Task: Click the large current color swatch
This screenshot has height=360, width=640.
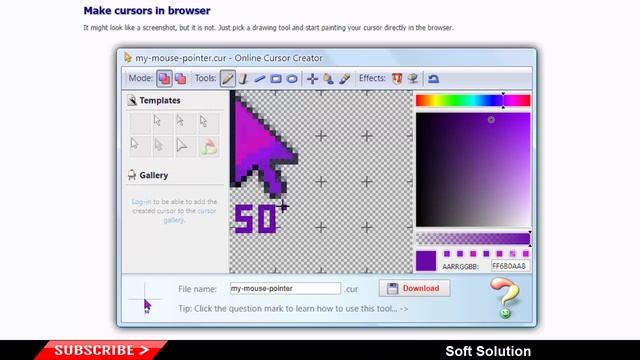Action: pos(426,261)
